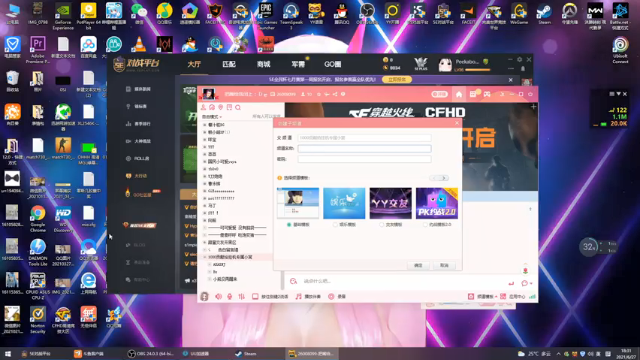Image resolution: width=640 pixels, height=360 pixels.
Task: Select the user 小戴贝同醒来
Action: tap(224, 279)
